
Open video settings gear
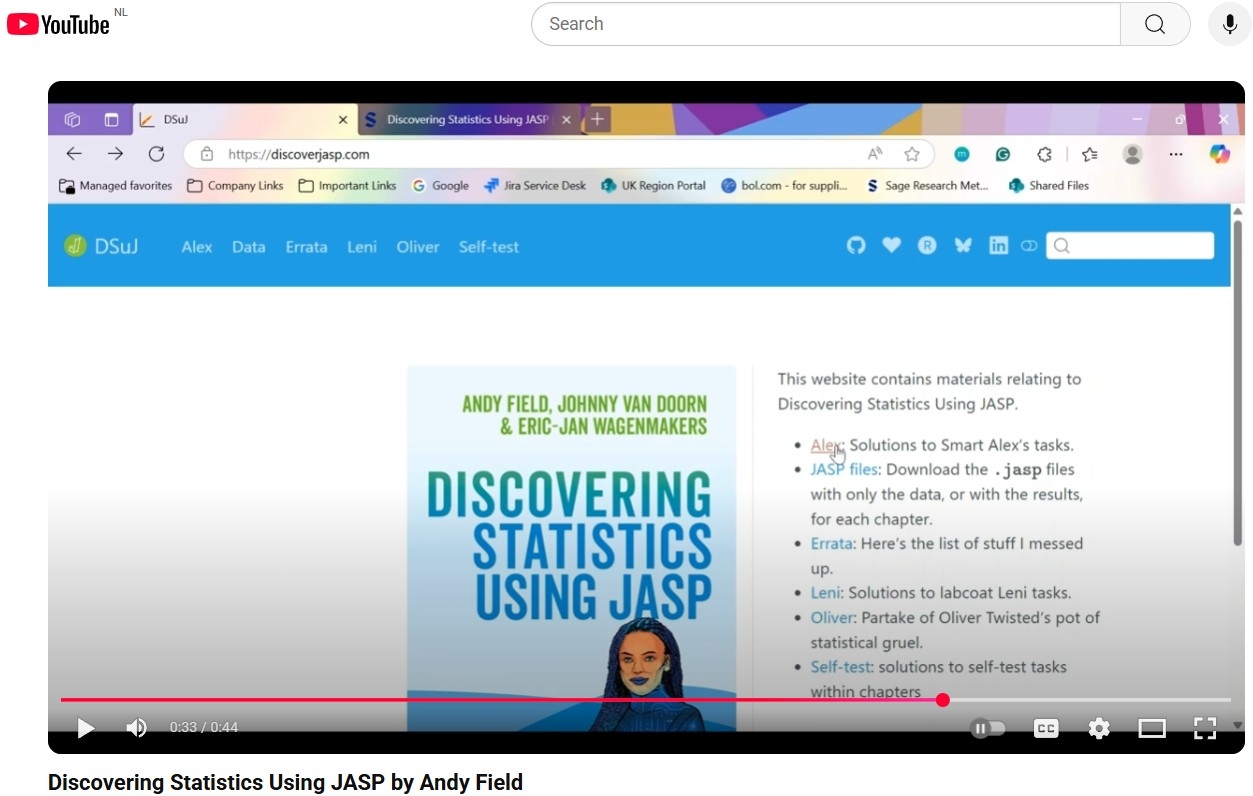click(x=1099, y=728)
